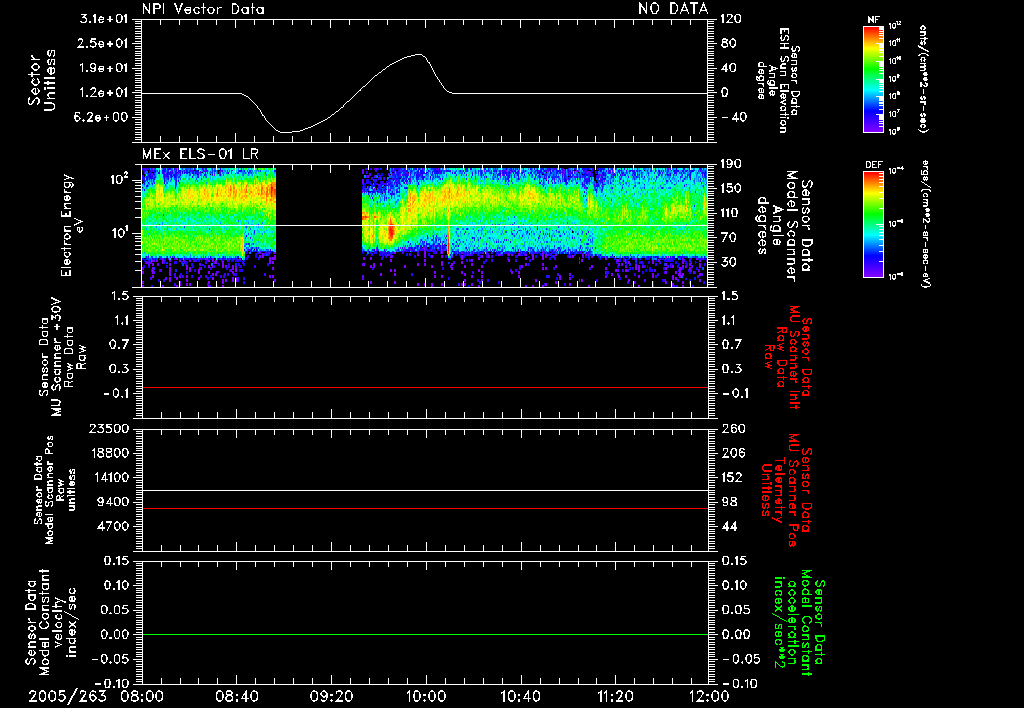
Task: Select the '3.1e+01' sector tick value
Action: 104,19
